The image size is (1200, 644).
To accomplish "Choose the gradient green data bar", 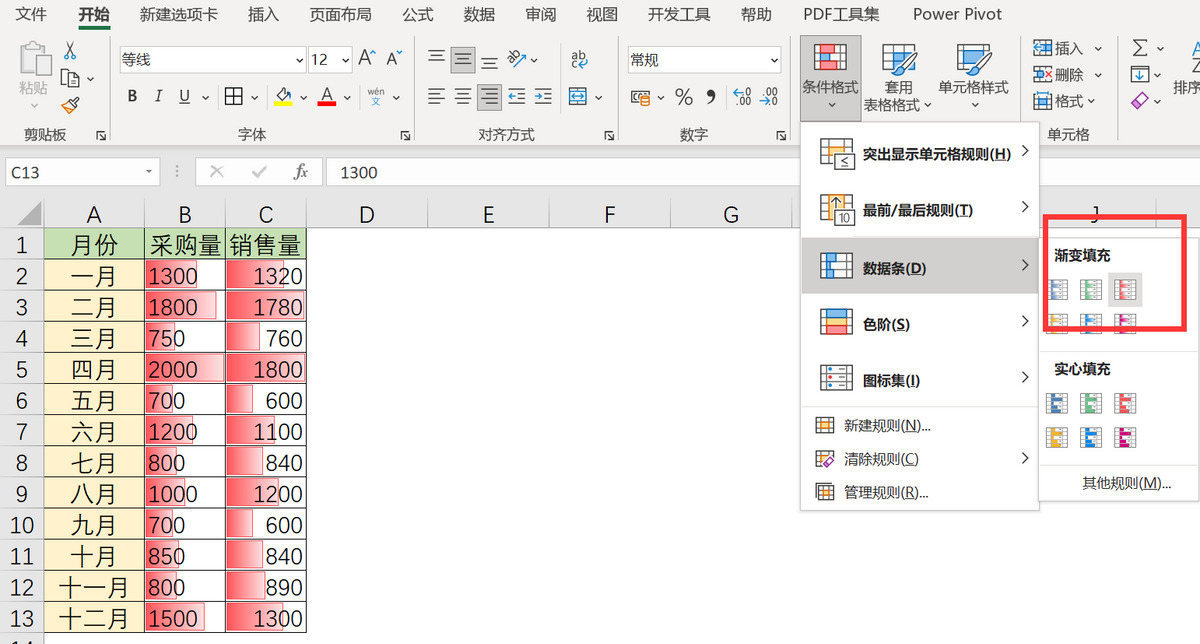I will click(x=1092, y=290).
